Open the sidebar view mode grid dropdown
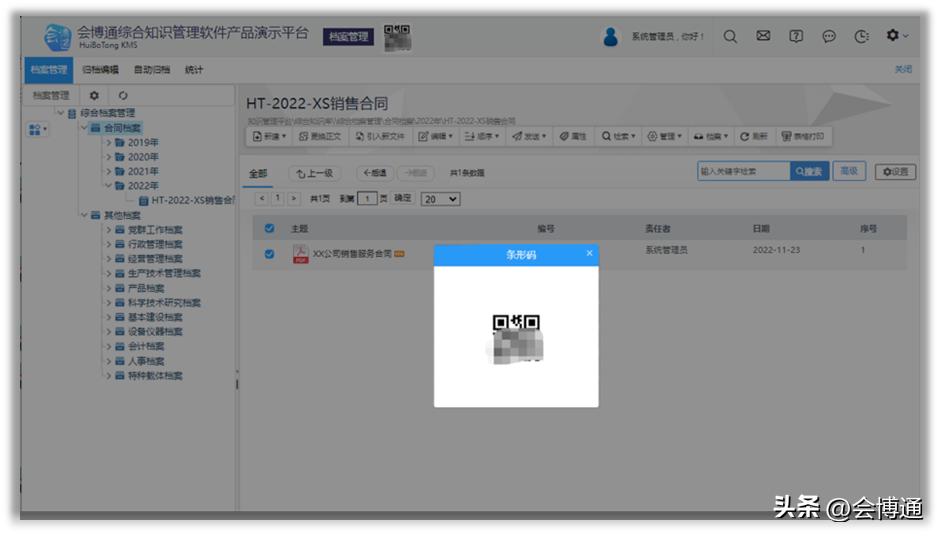The image size is (940, 536). coord(37,130)
